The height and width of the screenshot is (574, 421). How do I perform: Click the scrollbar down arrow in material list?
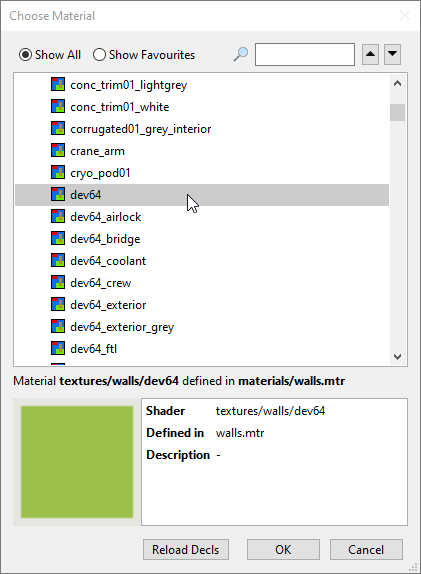point(398,356)
